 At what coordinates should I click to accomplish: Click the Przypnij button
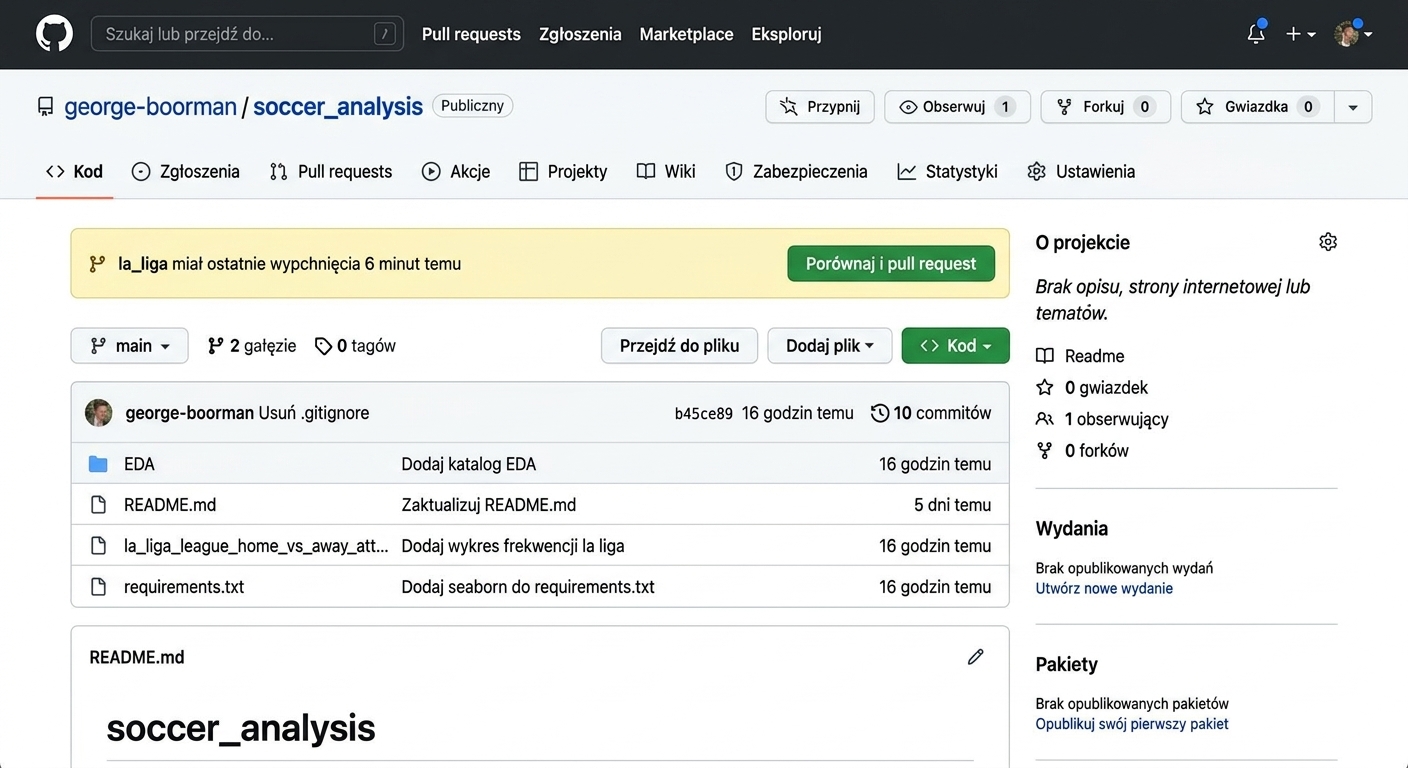pos(820,107)
